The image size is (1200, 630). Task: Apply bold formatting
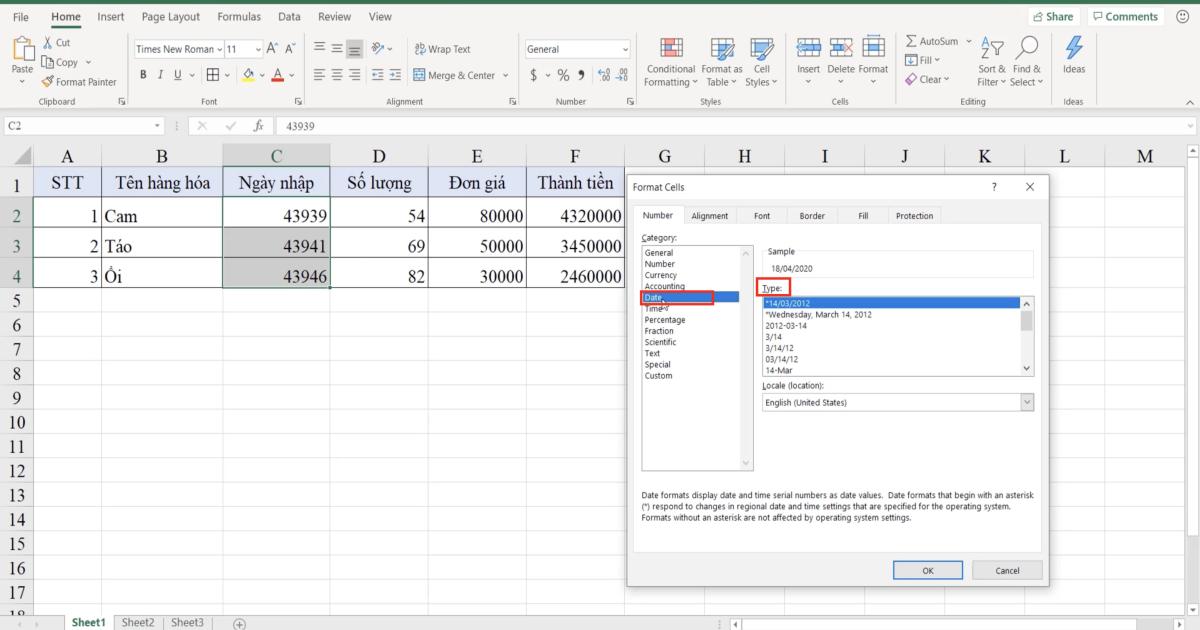[143, 74]
